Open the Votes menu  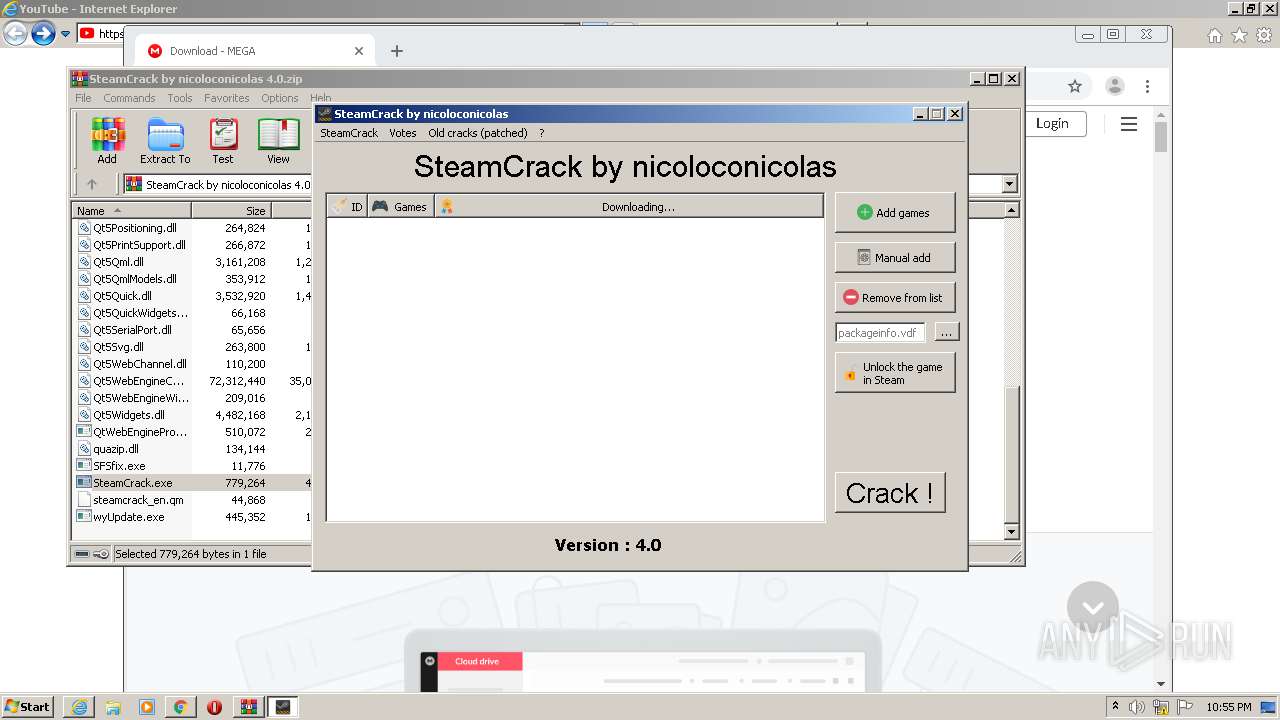(x=403, y=133)
